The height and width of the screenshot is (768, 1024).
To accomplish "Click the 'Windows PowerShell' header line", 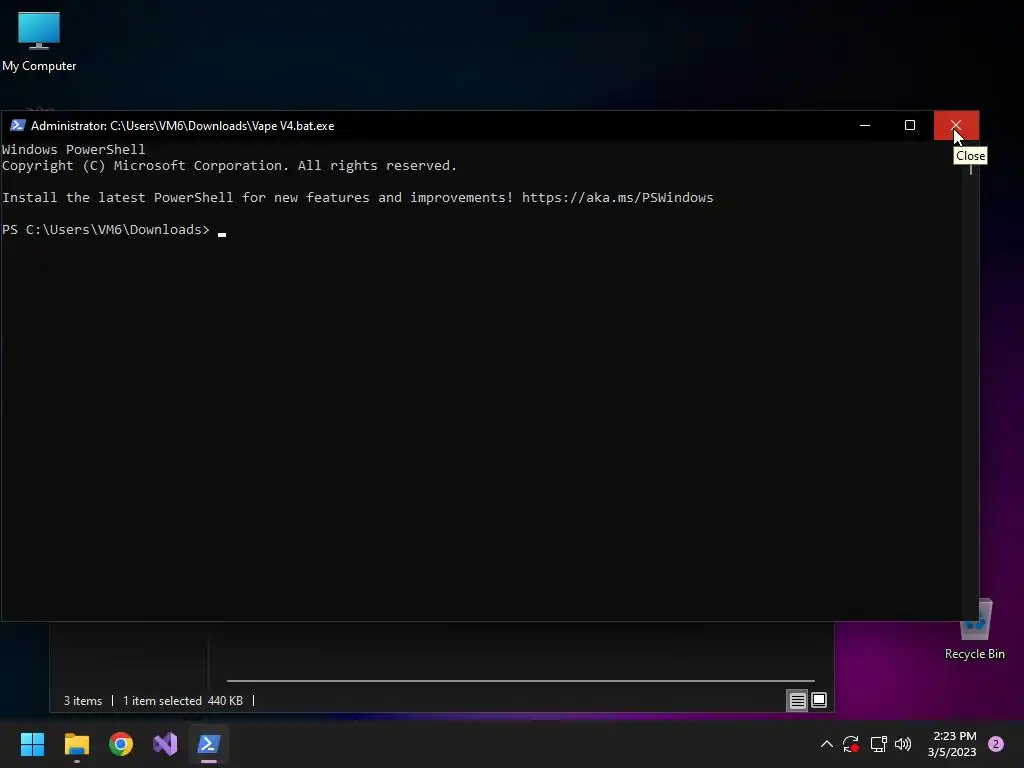I will (74, 149).
